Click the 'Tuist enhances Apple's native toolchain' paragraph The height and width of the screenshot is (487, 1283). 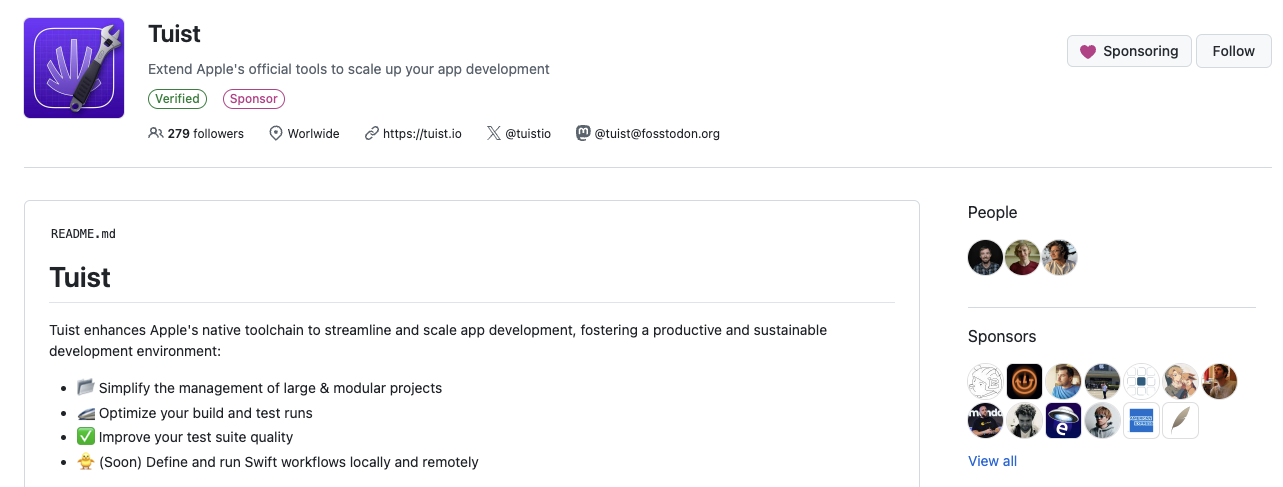(x=438, y=341)
